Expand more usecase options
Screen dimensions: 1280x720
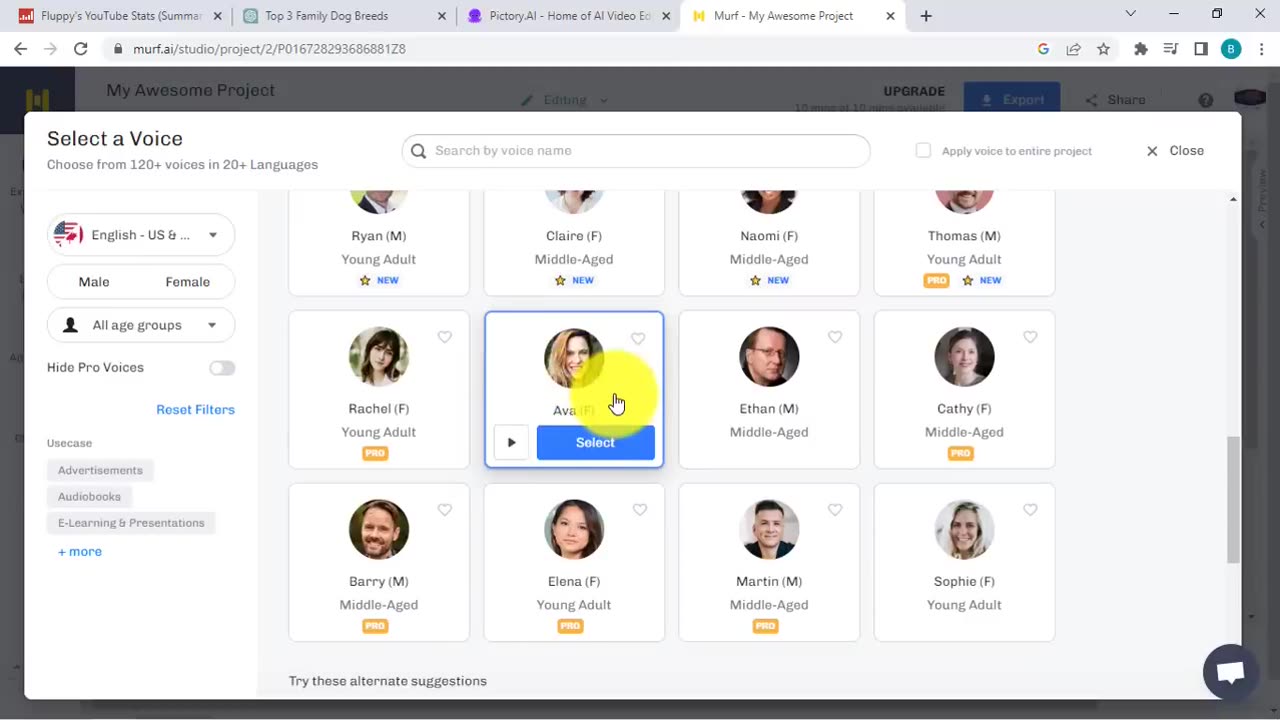tap(80, 552)
